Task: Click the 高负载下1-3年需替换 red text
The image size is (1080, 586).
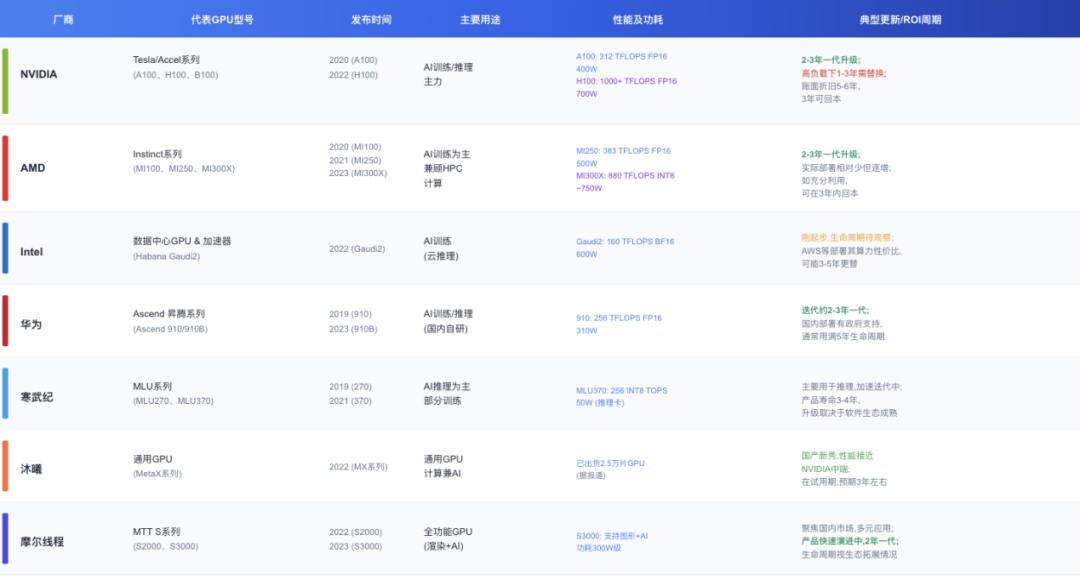Action: (842, 73)
